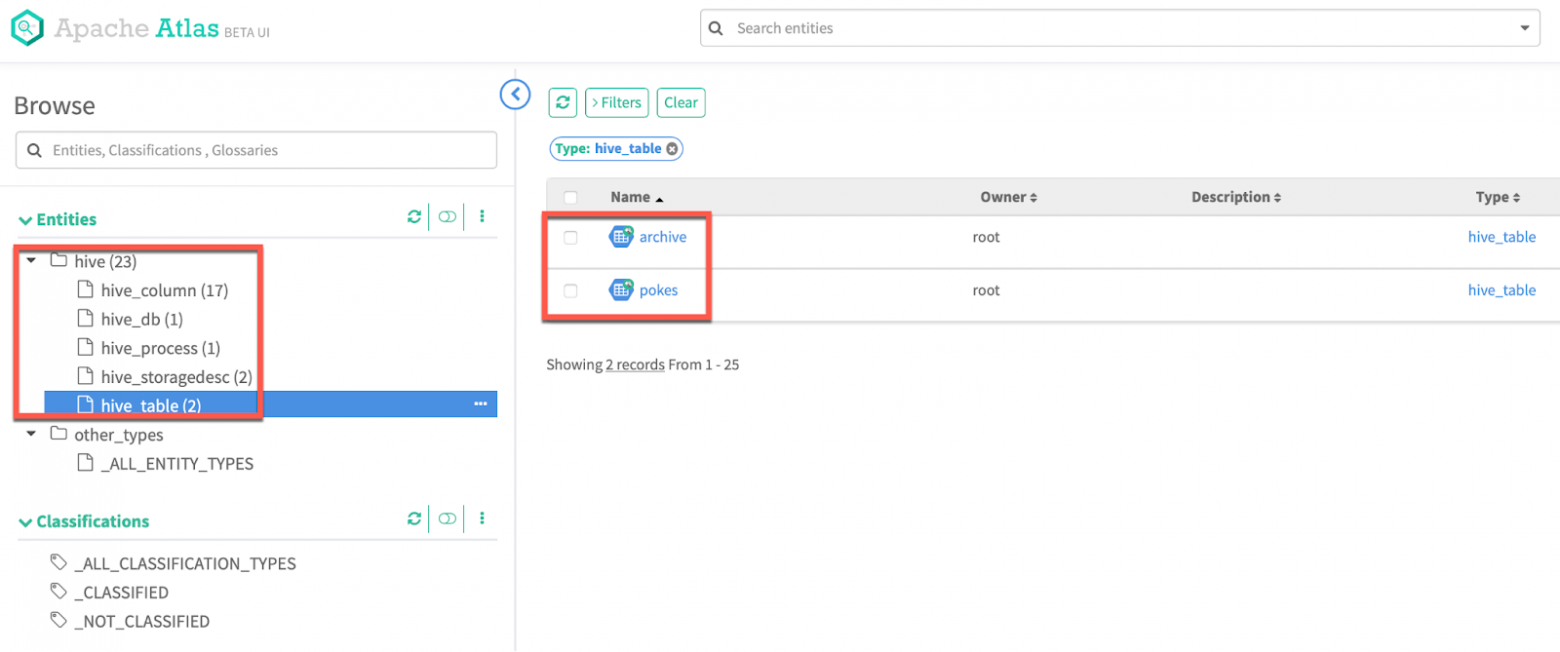Open the search entities dropdown arrow

point(1525,28)
